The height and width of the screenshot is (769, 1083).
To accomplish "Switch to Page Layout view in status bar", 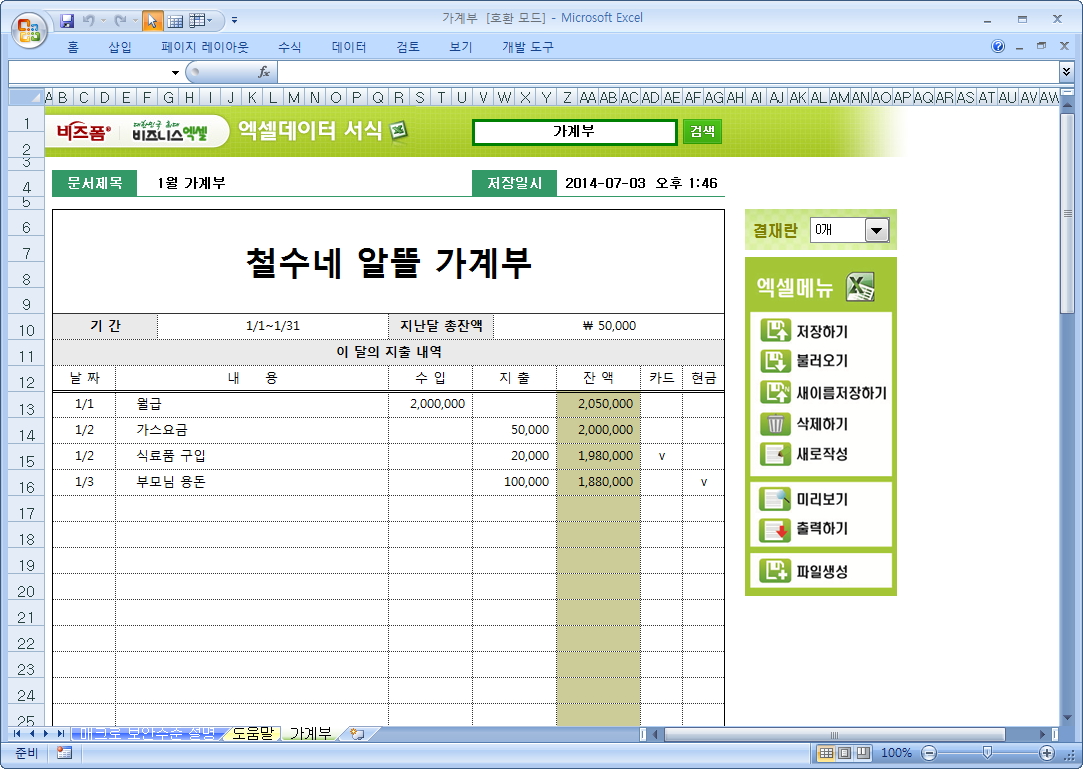I will [844, 753].
